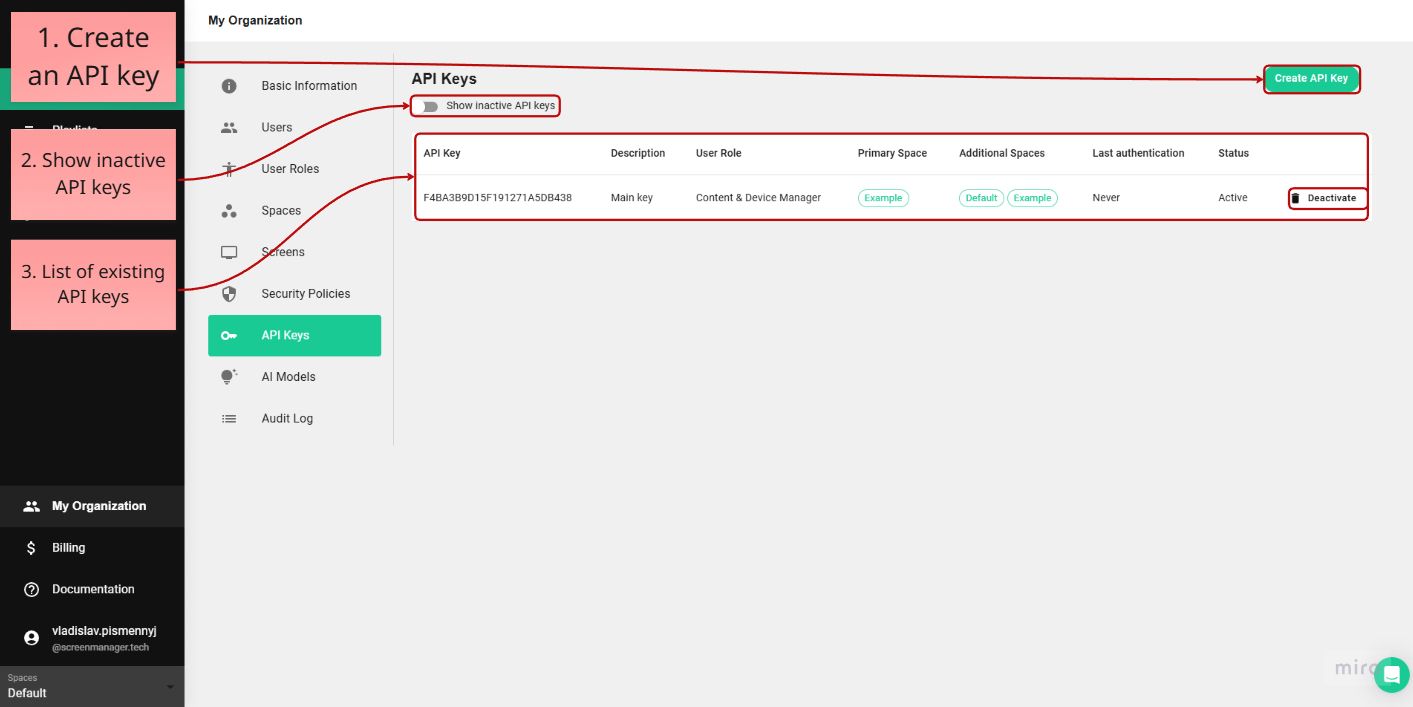This screenshot has height=707, width=1413.
Task: Click the Security Policies shield icon
Action: (x=229, y=294)
